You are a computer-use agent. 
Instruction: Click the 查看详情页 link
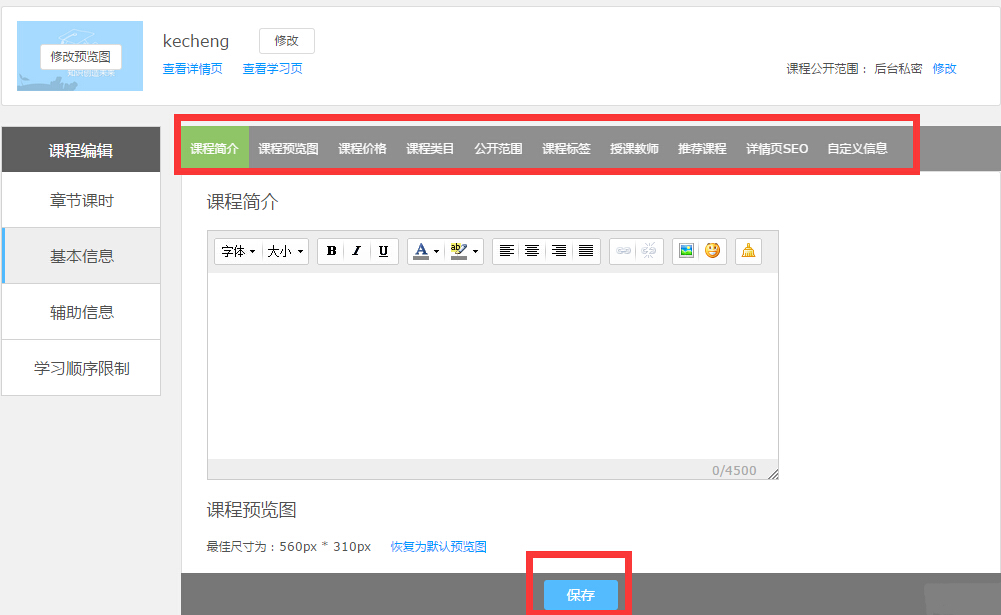pos(192,69)
